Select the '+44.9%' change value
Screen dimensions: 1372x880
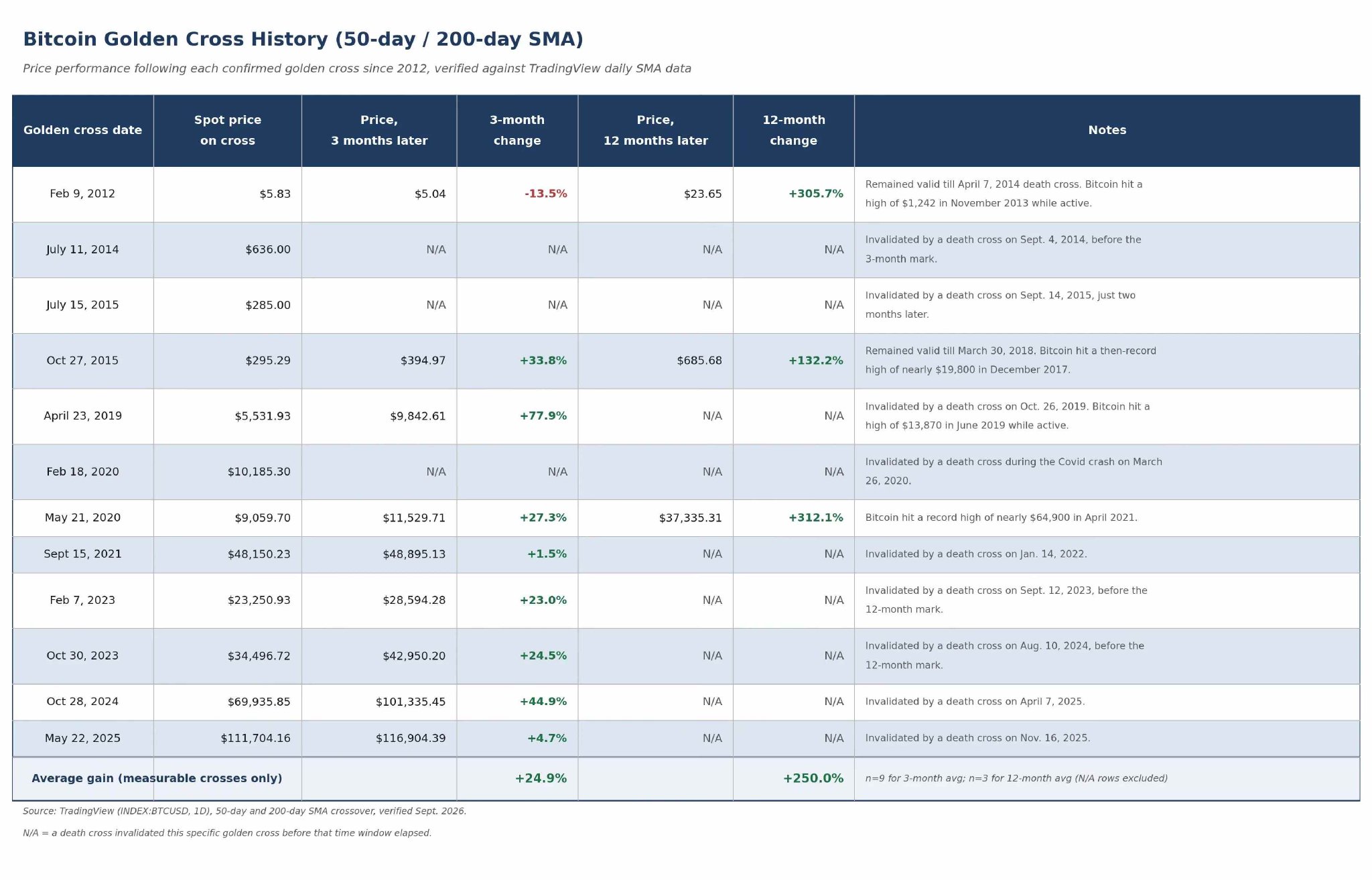coord(543,702)
